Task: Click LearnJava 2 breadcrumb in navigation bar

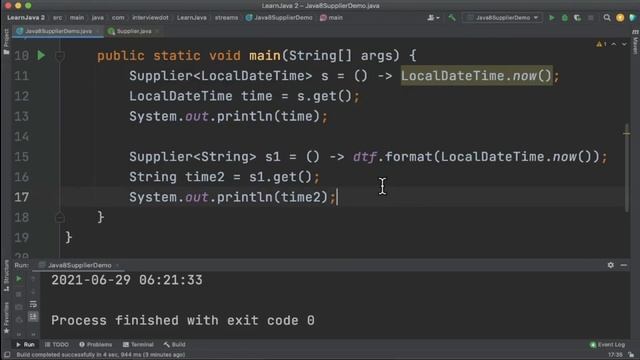Action: click(26, 18)
